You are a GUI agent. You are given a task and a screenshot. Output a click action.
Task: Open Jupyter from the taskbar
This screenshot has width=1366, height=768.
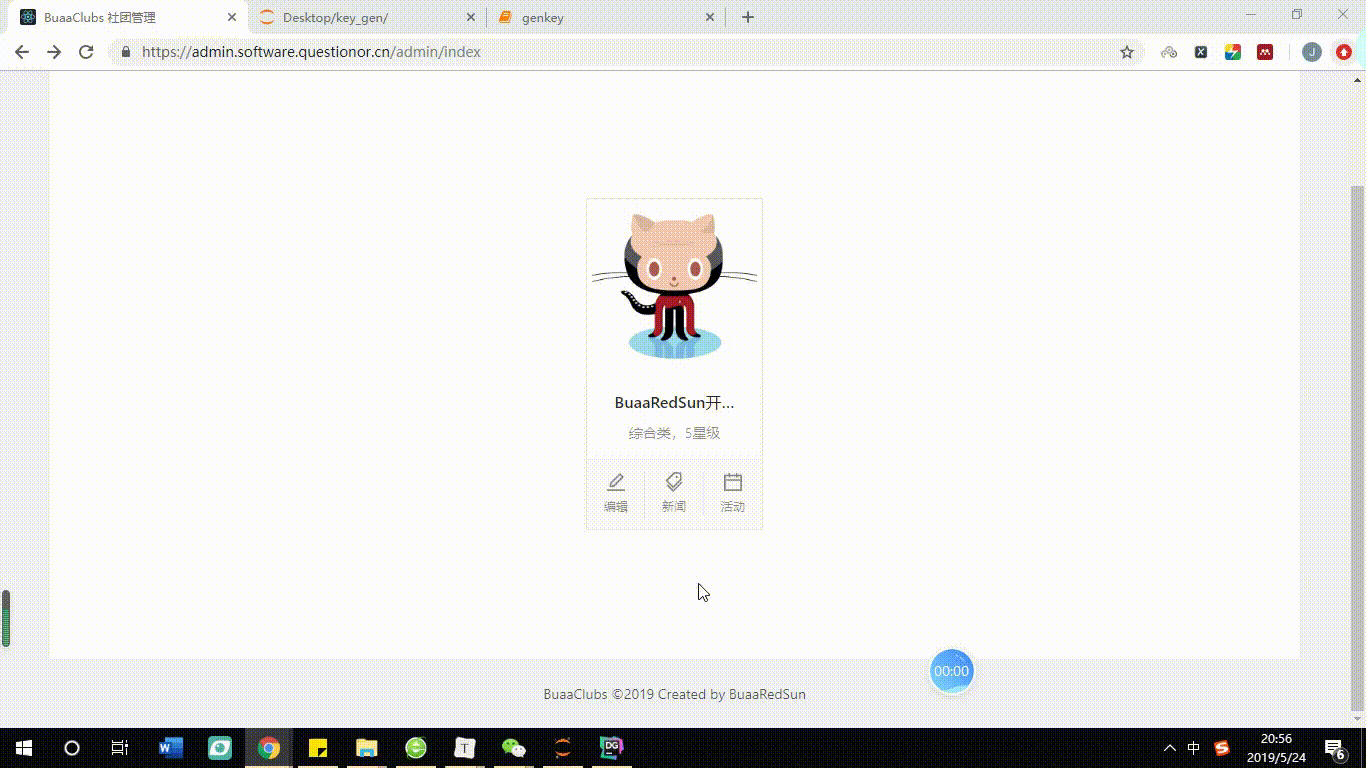point(563,748)
